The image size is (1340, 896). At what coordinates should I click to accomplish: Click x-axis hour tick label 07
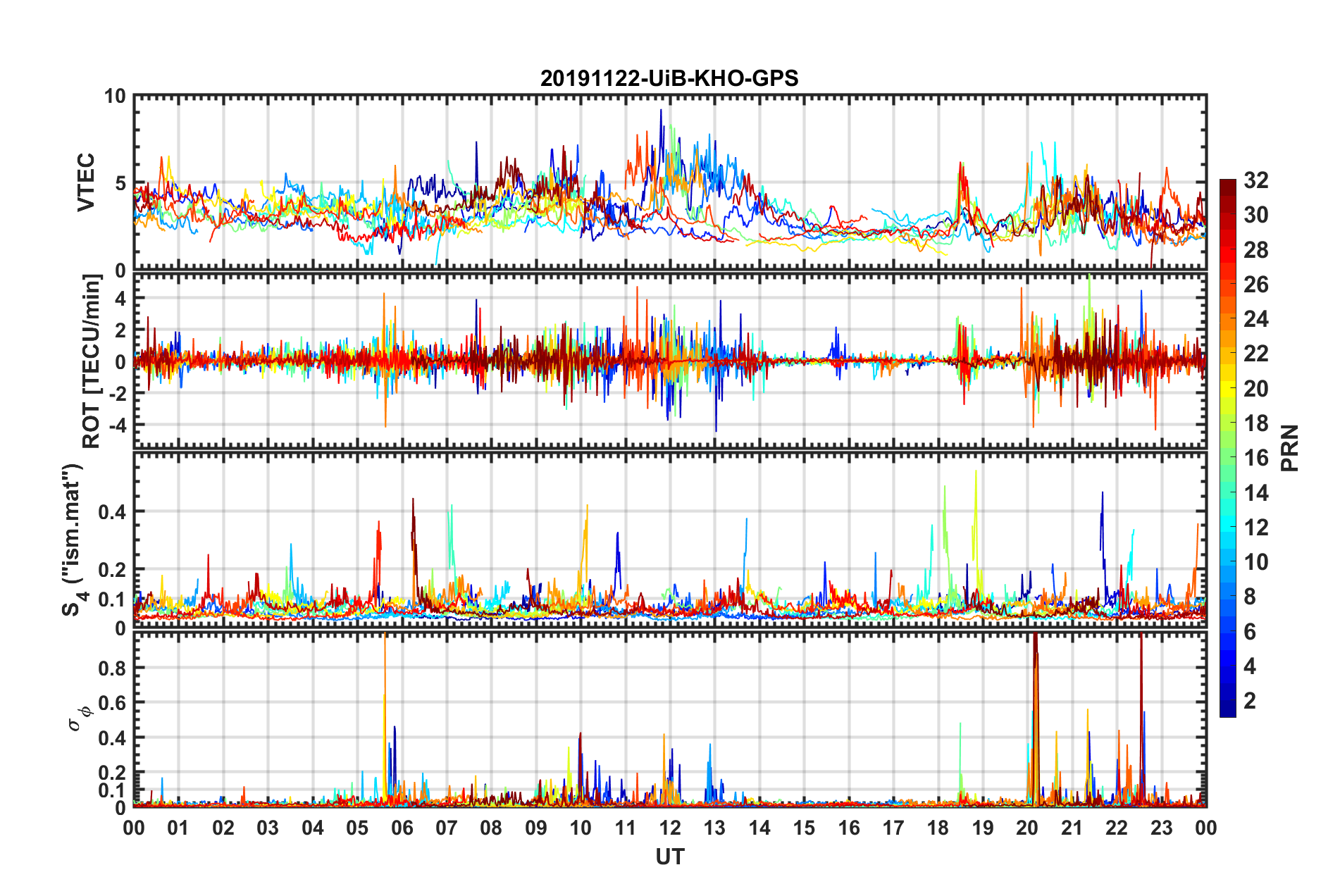[x=447, y=828]
